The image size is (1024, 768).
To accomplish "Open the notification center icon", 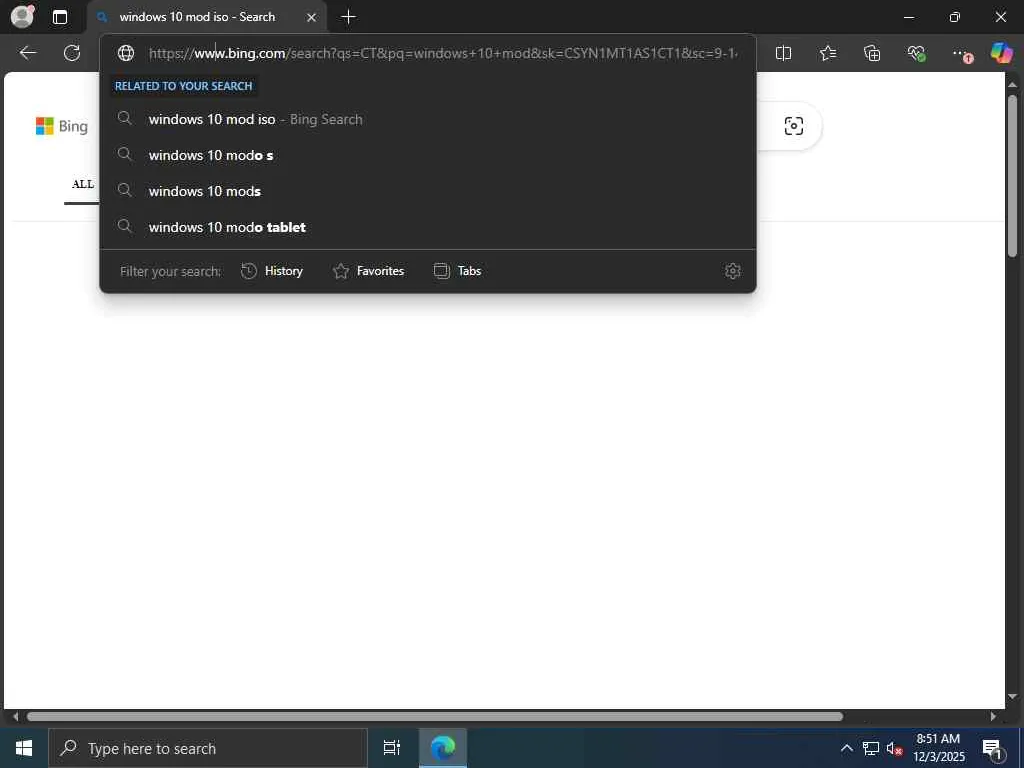I will pyautogui.click(x=993, y=749).
